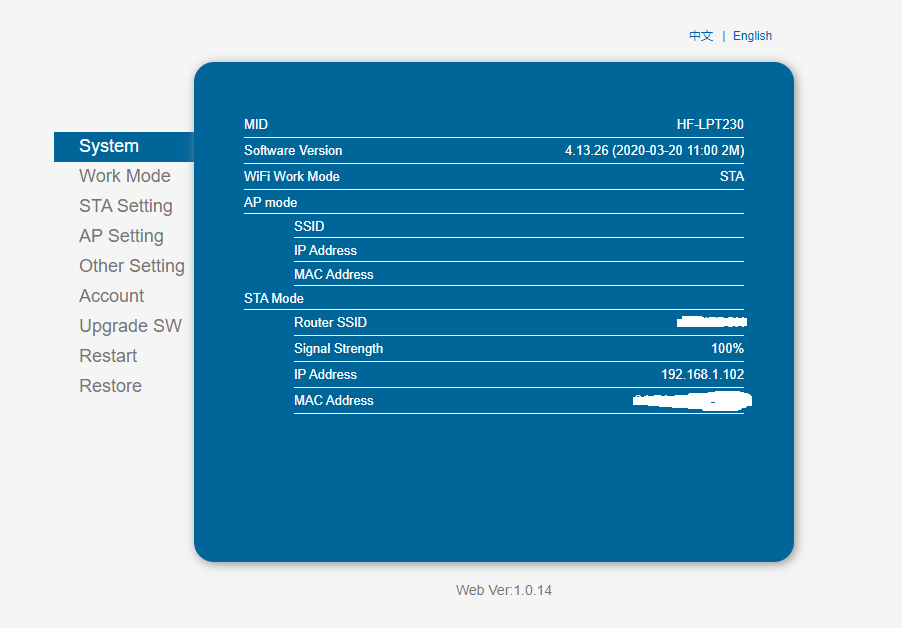Open the Other Setting page
The image size is (902, 628).
131,266
